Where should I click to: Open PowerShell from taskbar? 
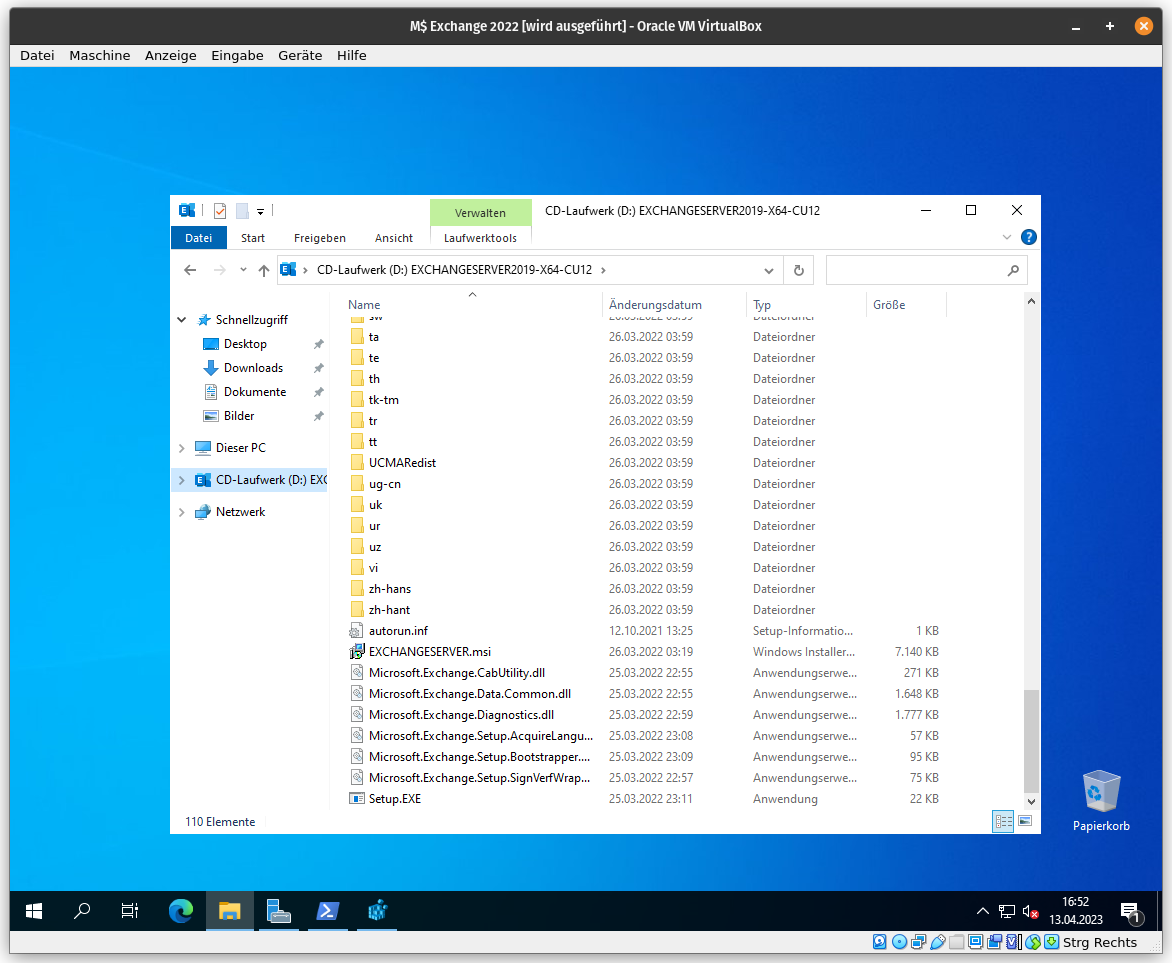coord(328,911)
